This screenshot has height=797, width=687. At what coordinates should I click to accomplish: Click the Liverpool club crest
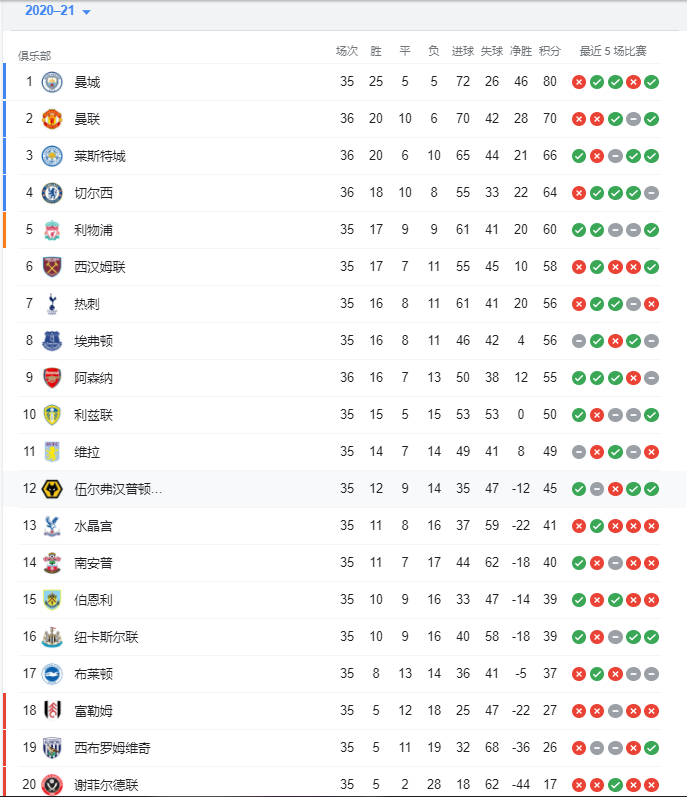pyautogui.click(x=52, y=230)
